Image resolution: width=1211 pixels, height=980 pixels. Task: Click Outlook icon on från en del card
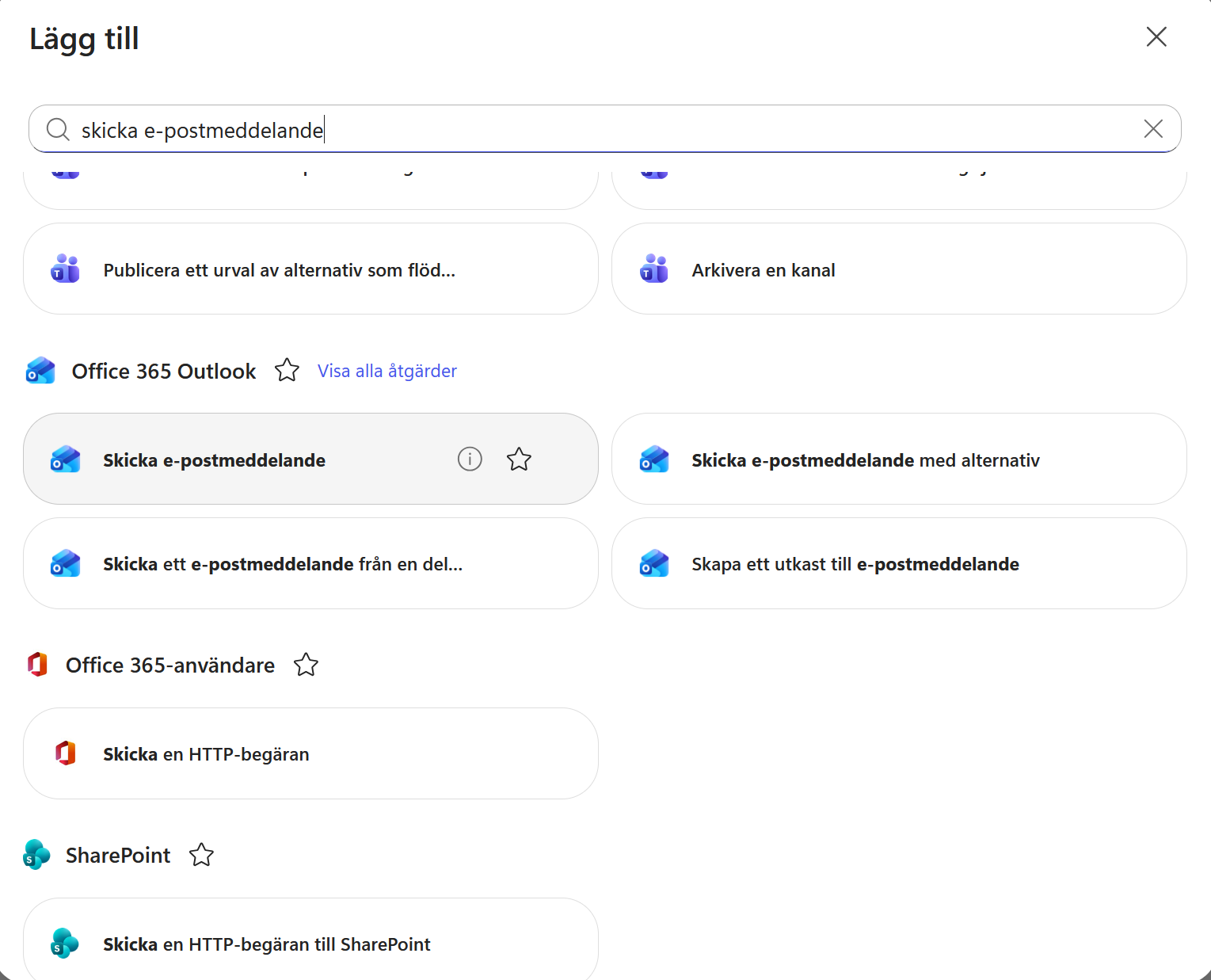click(66, 563)
